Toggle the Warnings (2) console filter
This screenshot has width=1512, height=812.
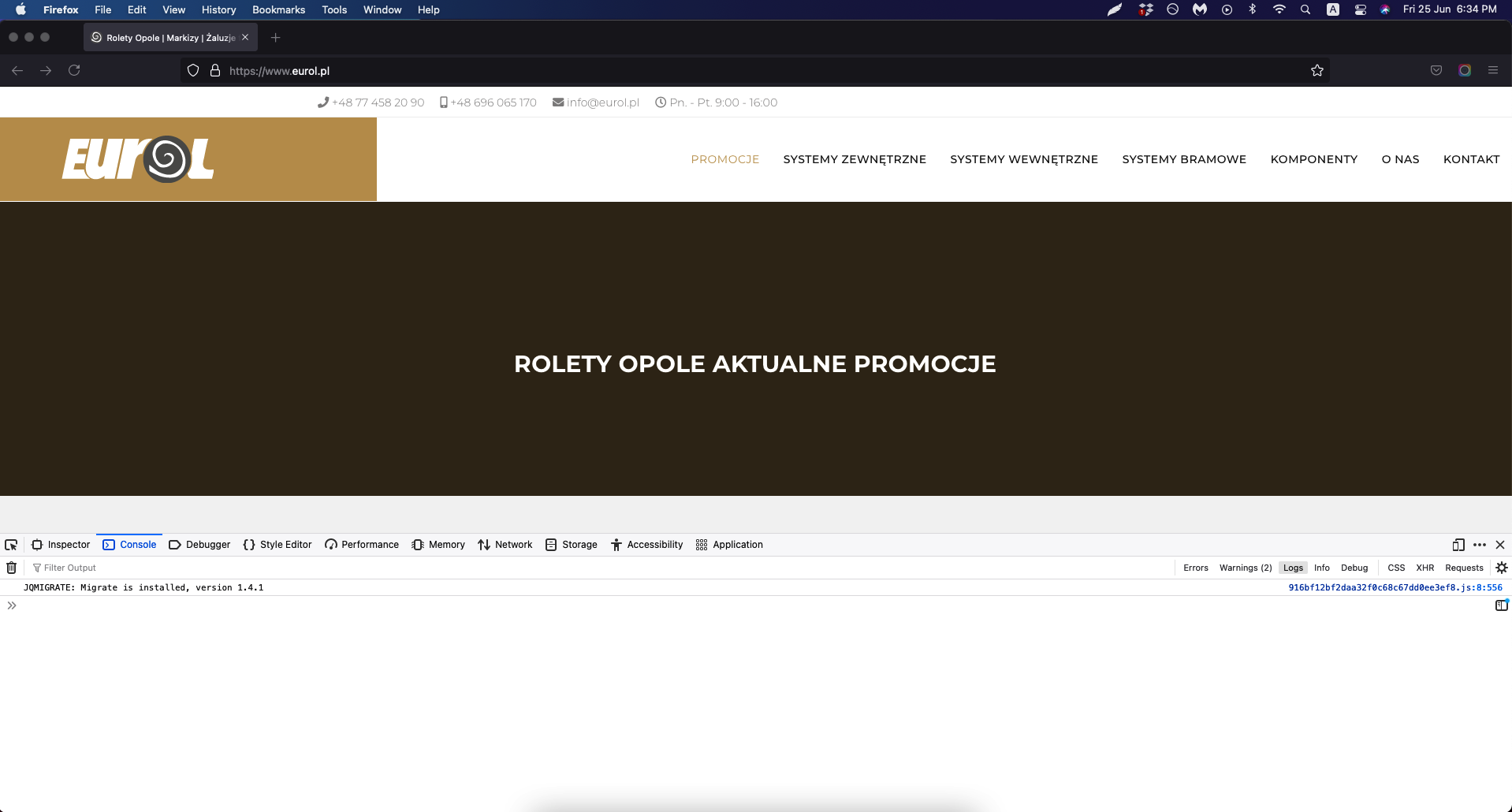pos(1245,568)
